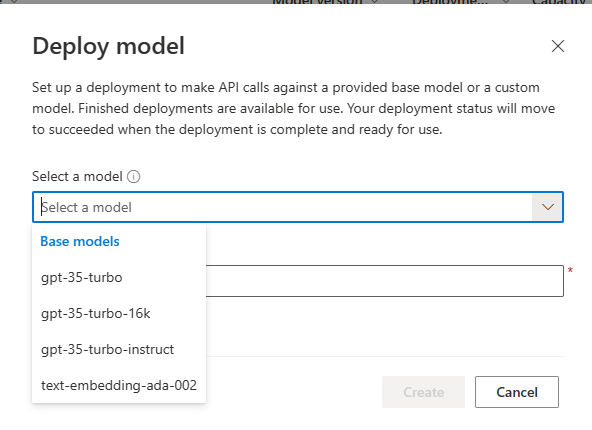Click the Deploy model dialog title
This screenshot has width=592, height=430.
[x=109, y=46]
